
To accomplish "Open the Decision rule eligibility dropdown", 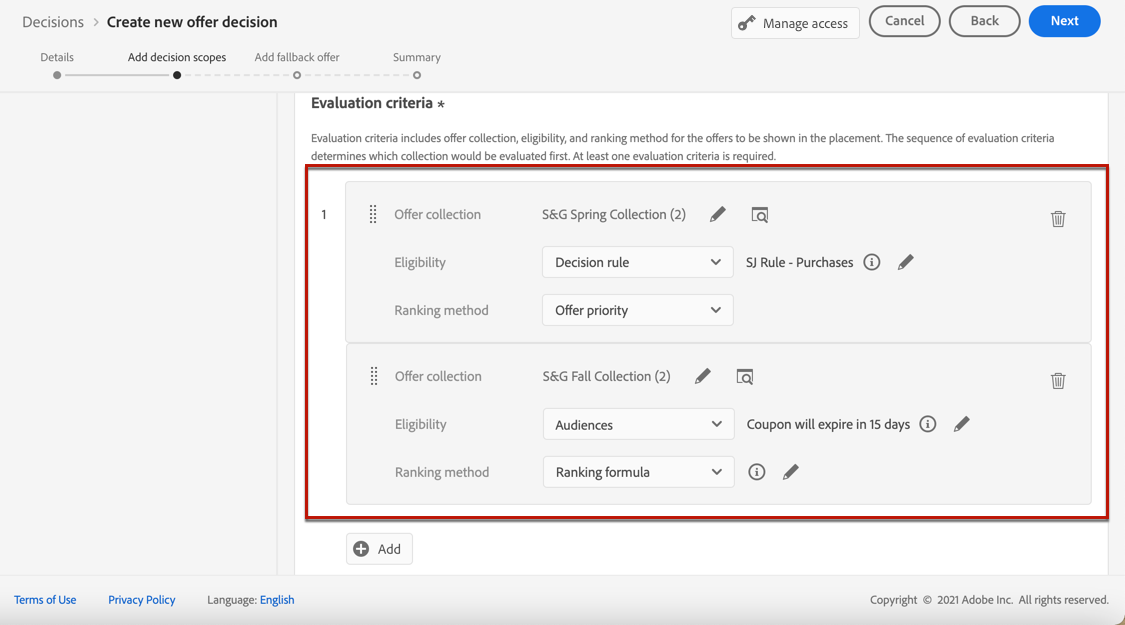I will [638, 262].
